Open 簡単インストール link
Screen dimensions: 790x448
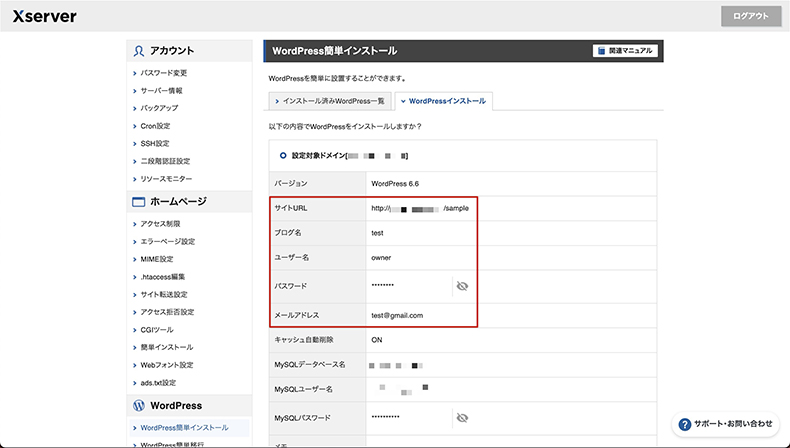[167, 347]
